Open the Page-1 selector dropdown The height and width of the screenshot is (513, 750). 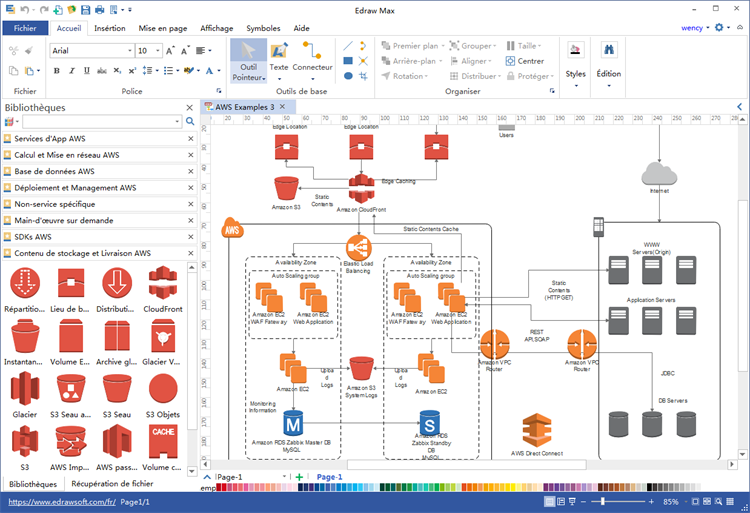point(284,476)
